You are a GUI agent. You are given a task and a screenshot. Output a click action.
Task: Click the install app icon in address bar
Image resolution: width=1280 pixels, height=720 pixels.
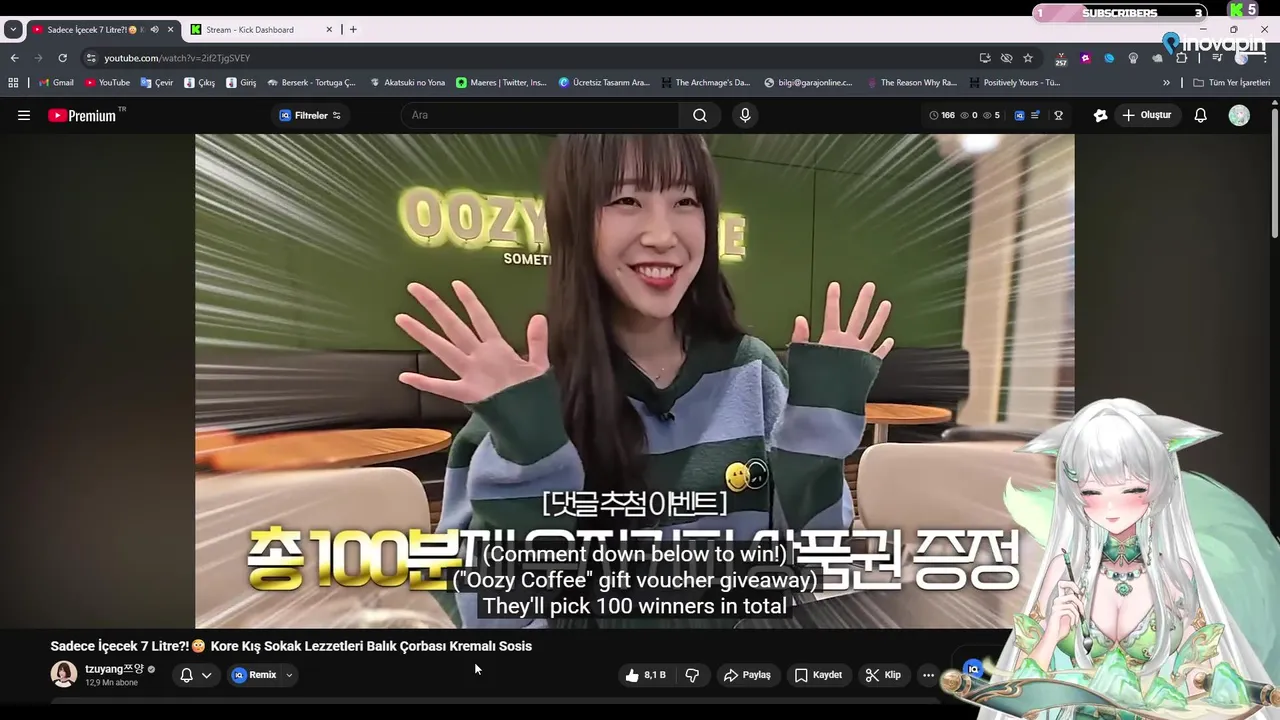(985, 58)
